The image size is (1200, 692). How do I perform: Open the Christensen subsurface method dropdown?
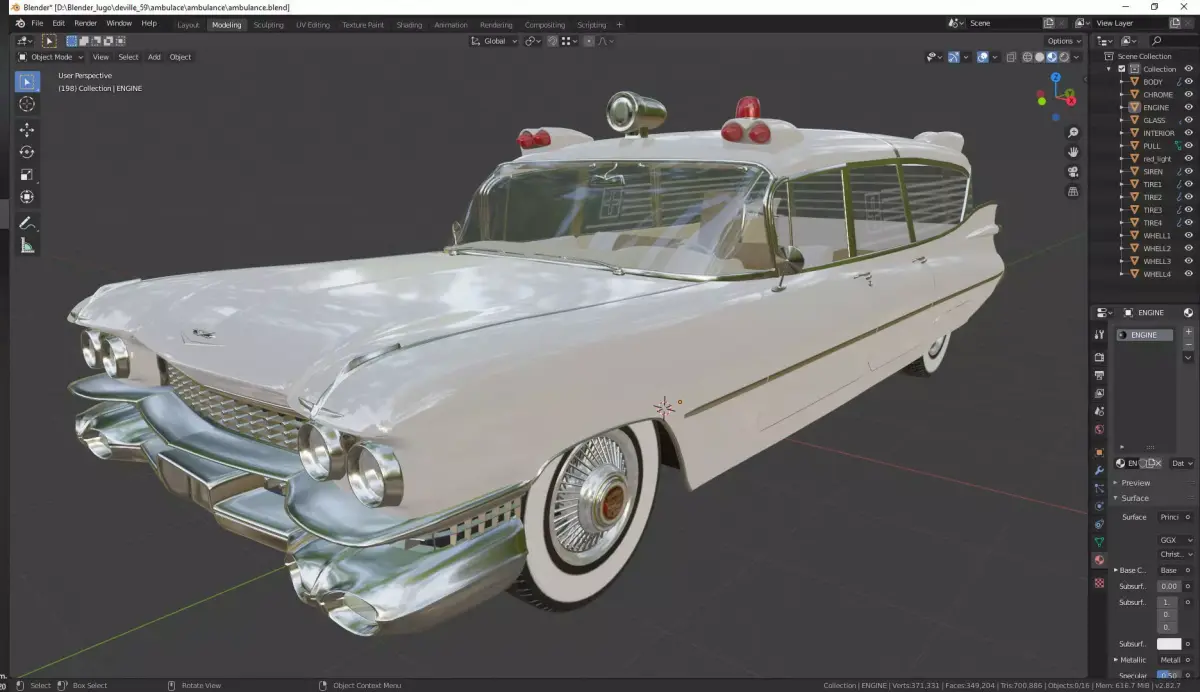pyautogui.click(x=1175, y=554)
